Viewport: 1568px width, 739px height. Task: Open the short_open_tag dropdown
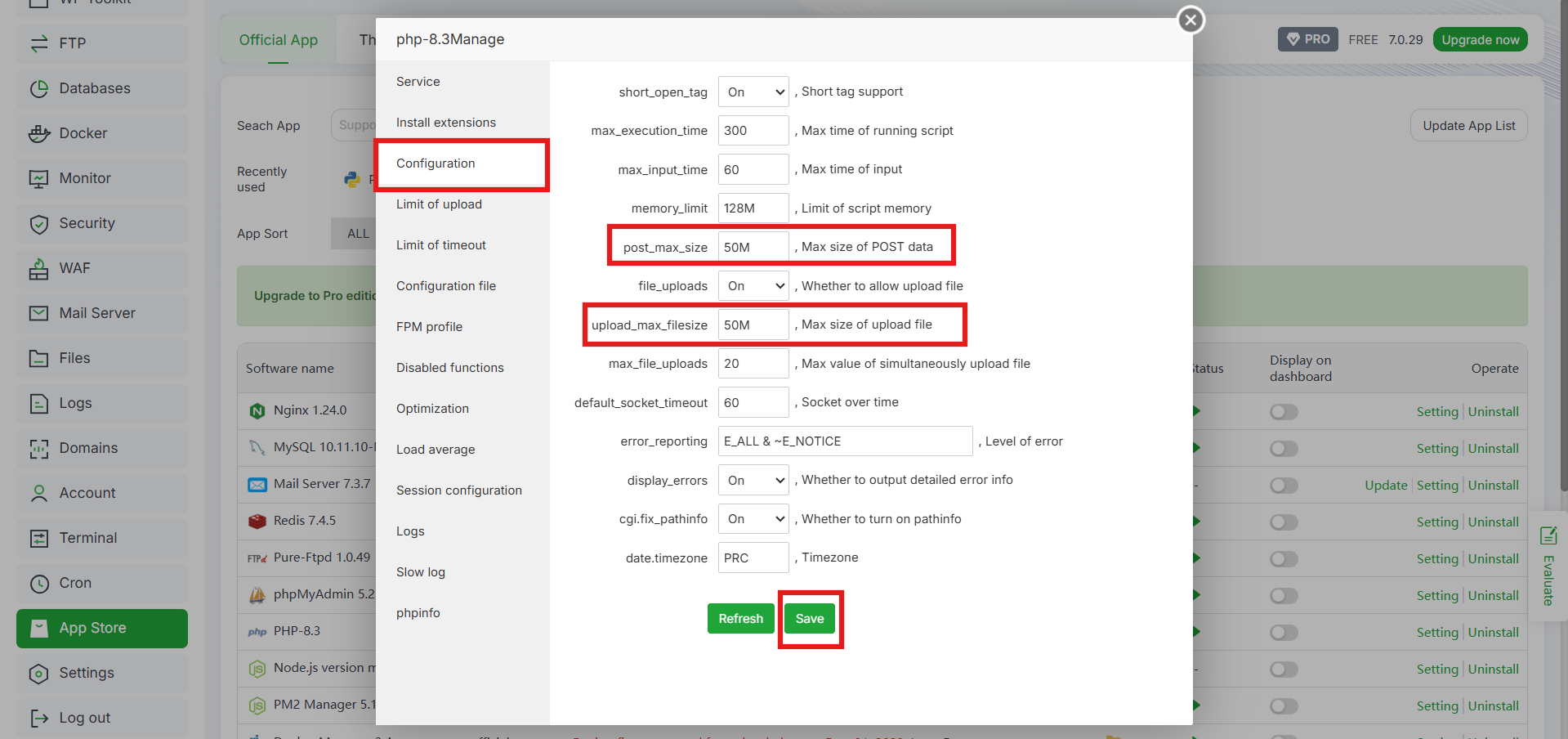coord(753,92)
